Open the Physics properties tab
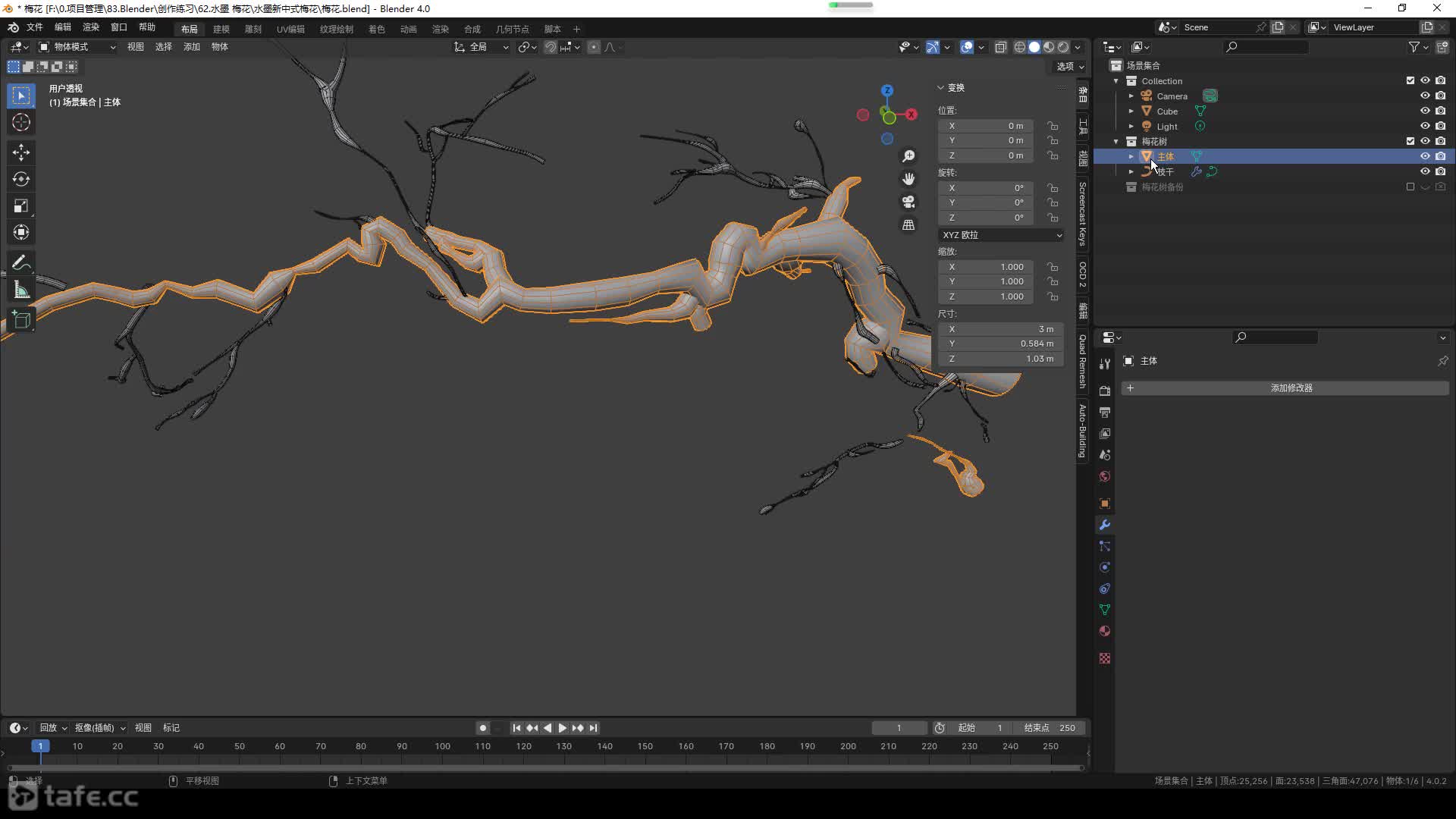The width and height of the screenshot is (1456, 819). (x=1105, y=567)
